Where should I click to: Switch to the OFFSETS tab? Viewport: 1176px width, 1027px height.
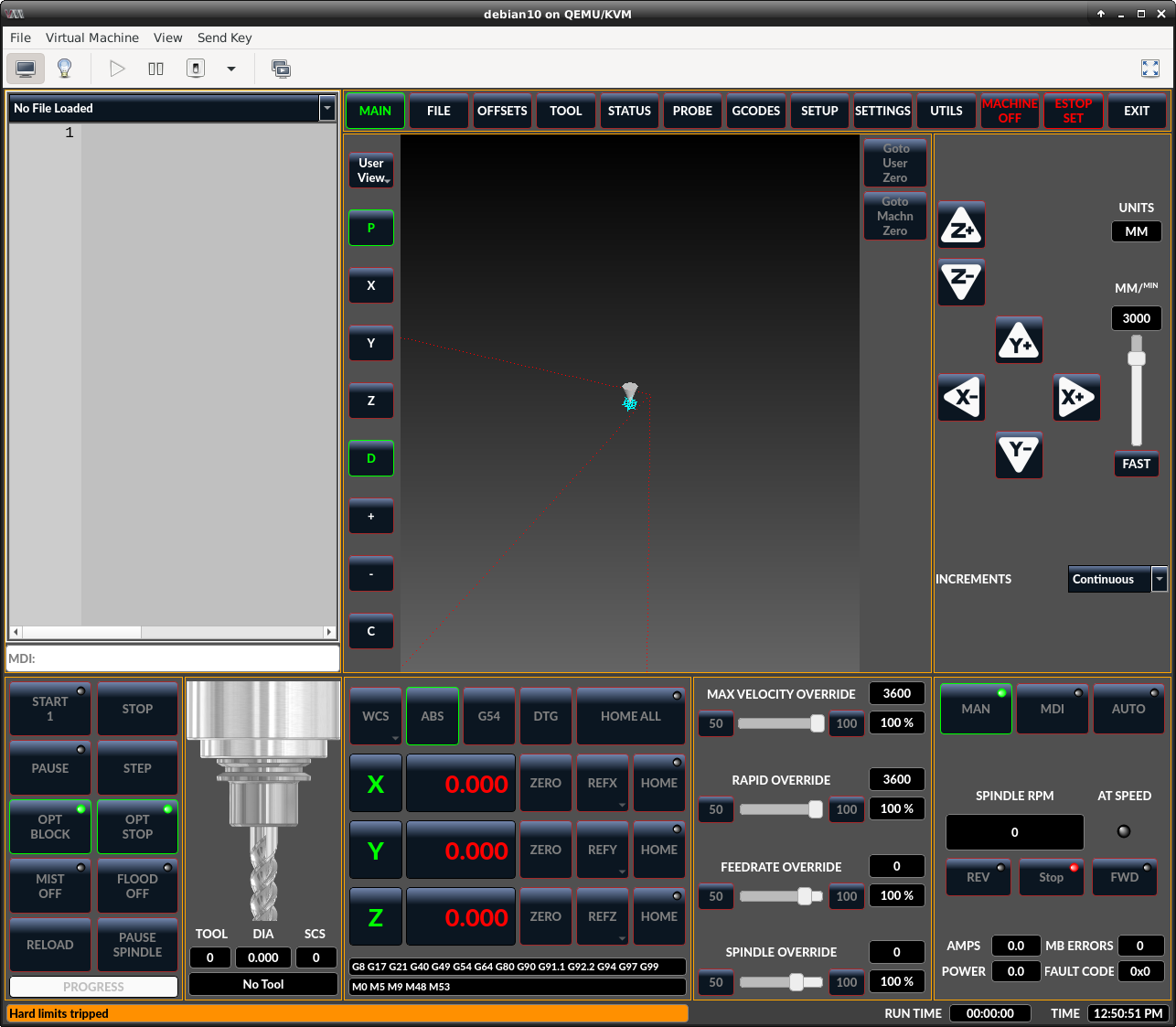point(502,111)
